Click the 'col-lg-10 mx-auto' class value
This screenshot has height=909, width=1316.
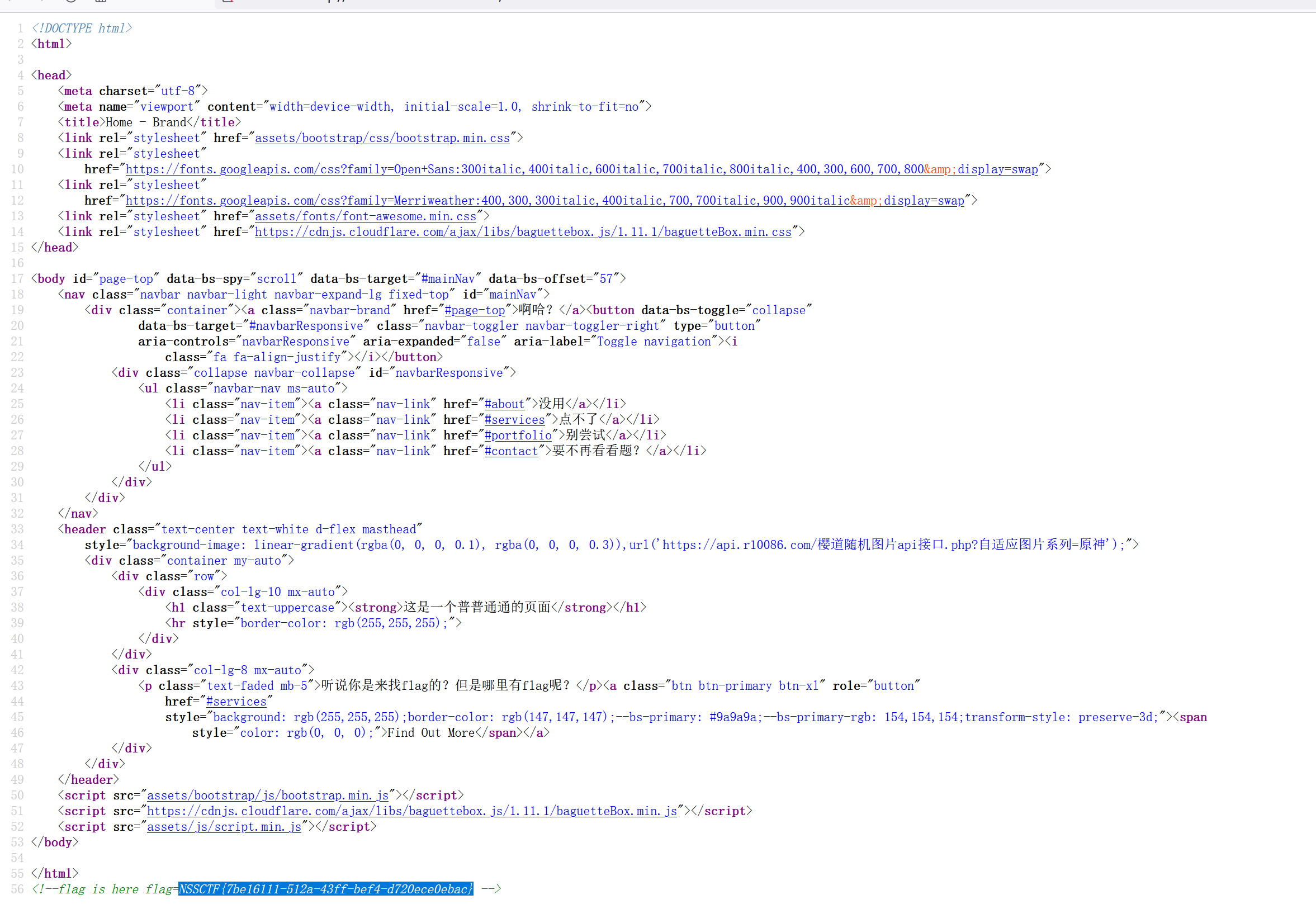click(x=278, y=593)
